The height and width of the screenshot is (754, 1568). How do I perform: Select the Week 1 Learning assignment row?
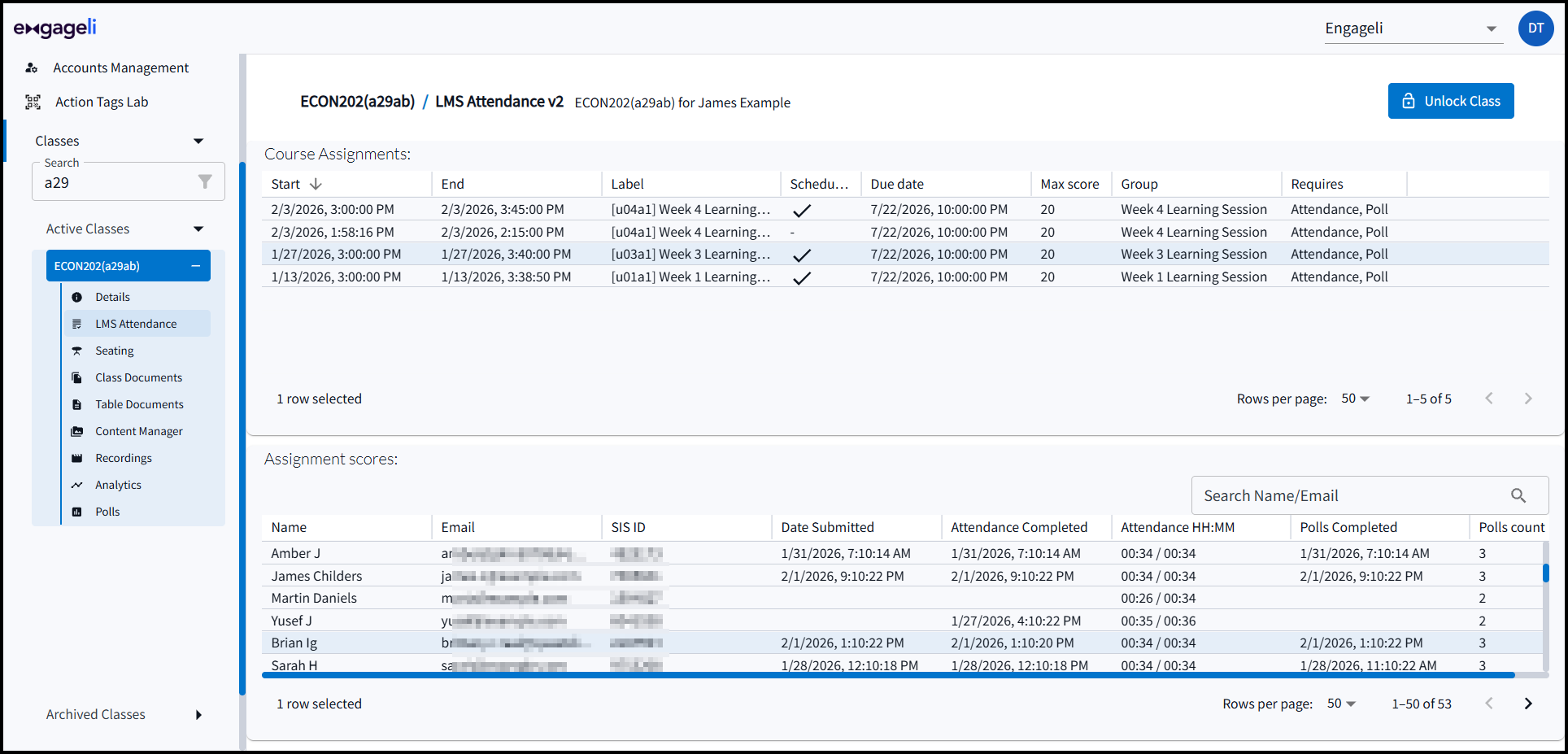click(x=691, y=277)
